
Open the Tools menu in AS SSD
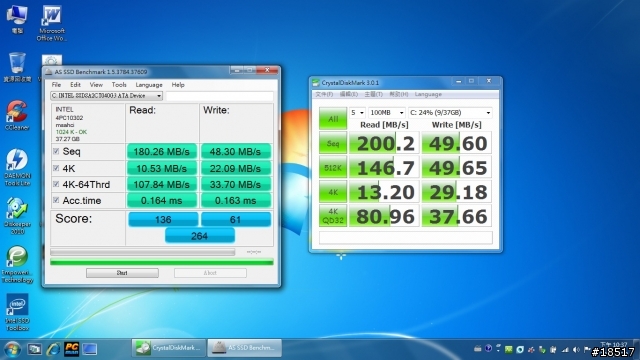[x=119, y=85]
